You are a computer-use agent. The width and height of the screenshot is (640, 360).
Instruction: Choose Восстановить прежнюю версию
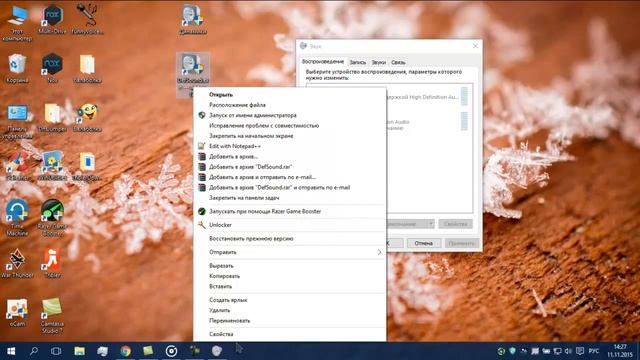click(290, 238)
